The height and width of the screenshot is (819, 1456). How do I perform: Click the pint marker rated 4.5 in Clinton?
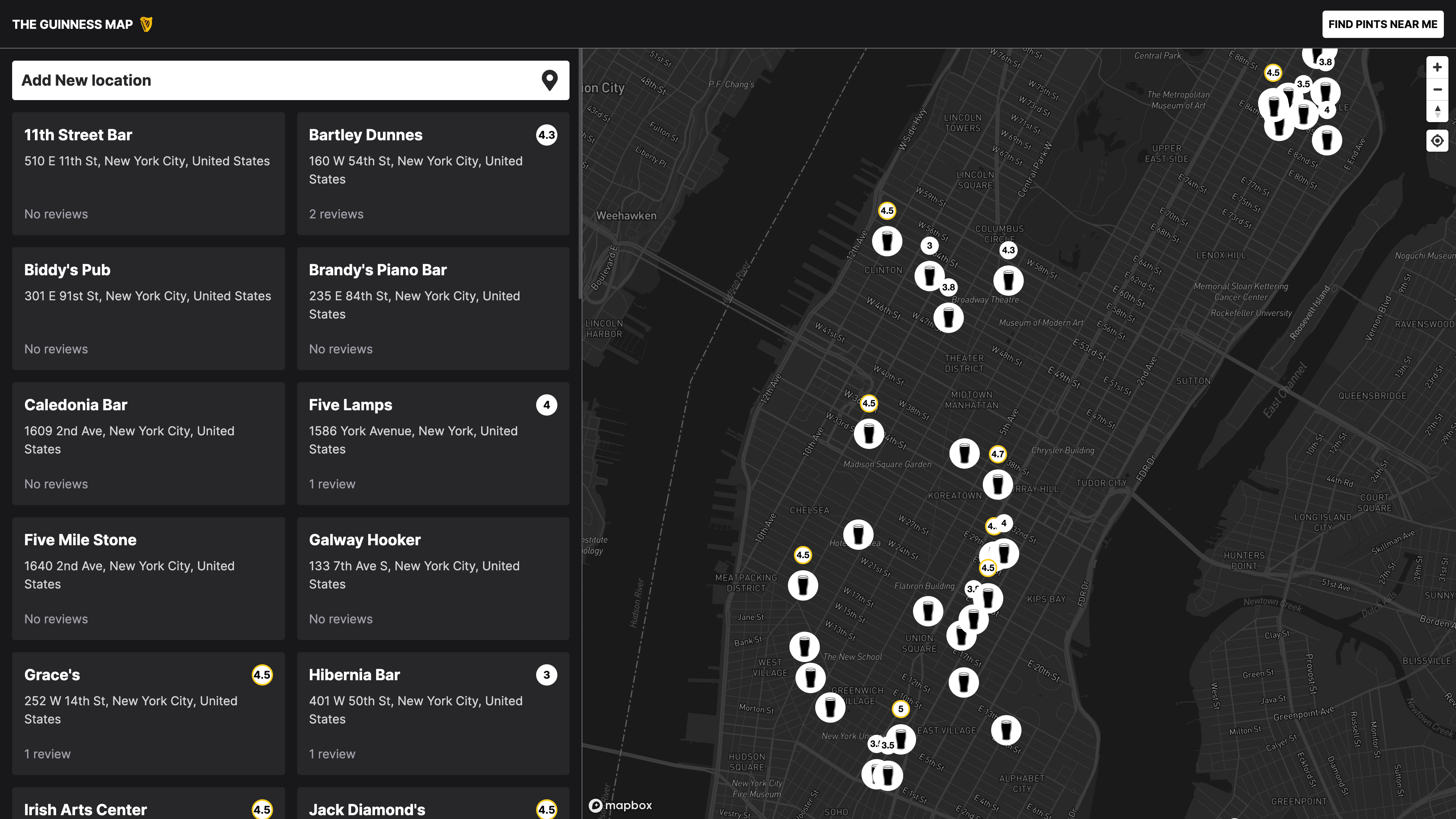887,242
